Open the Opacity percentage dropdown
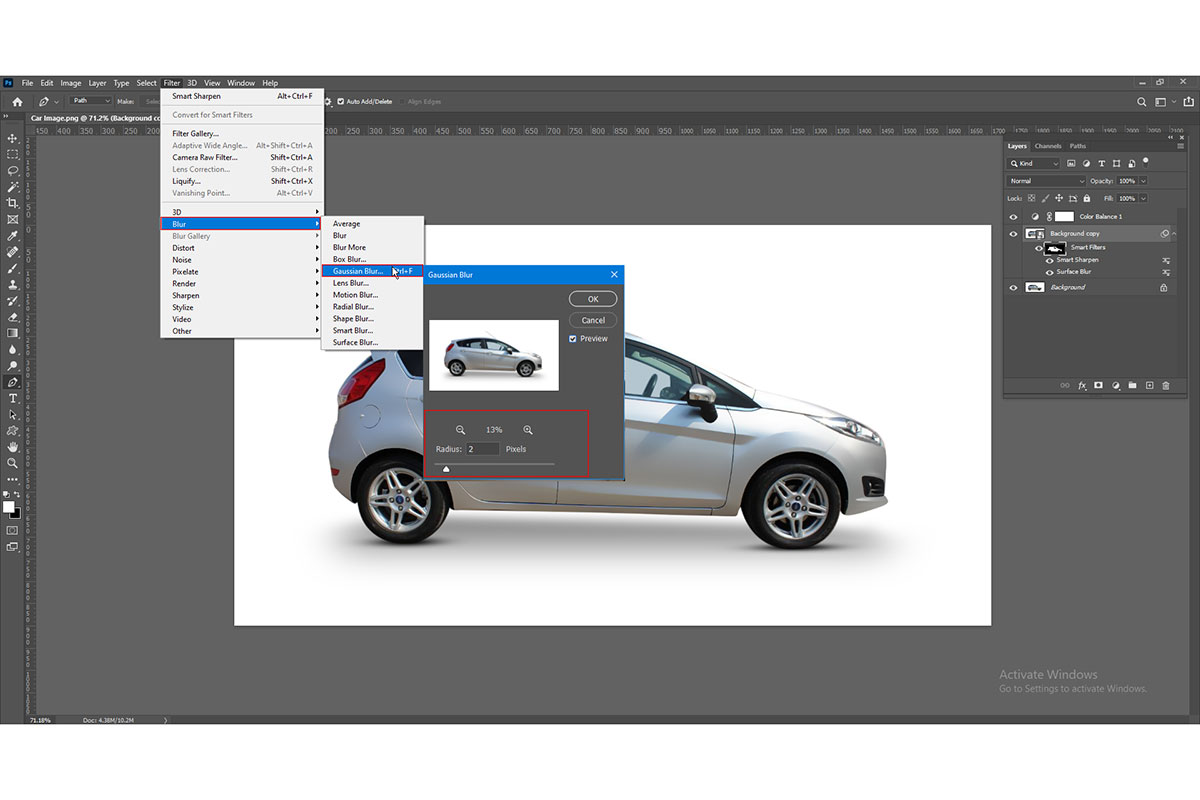 (x=1143, y=181)
